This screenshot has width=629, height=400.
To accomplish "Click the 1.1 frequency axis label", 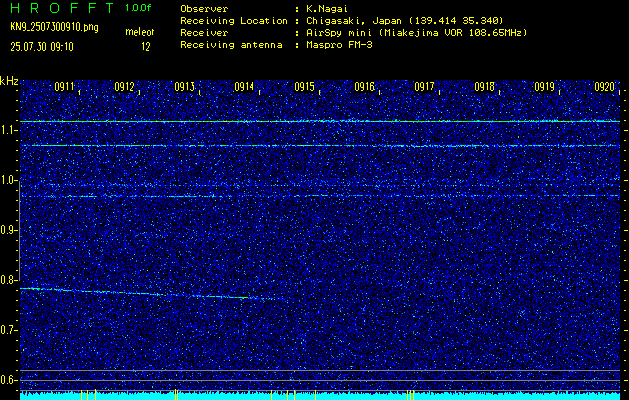I will [x=8, y=130].
